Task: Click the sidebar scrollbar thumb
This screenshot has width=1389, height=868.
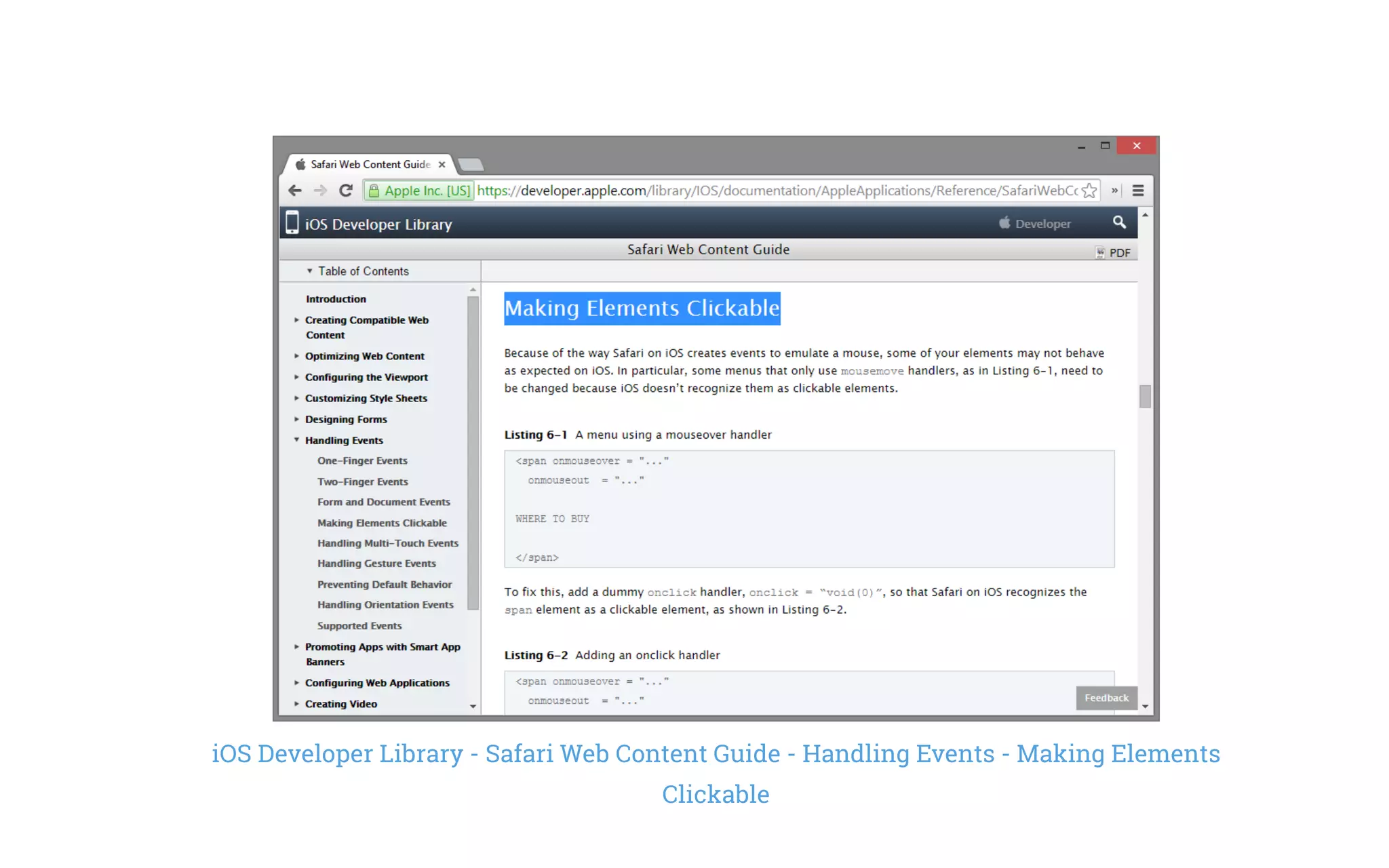Action: pyautogui.click(x=473, y=453)
